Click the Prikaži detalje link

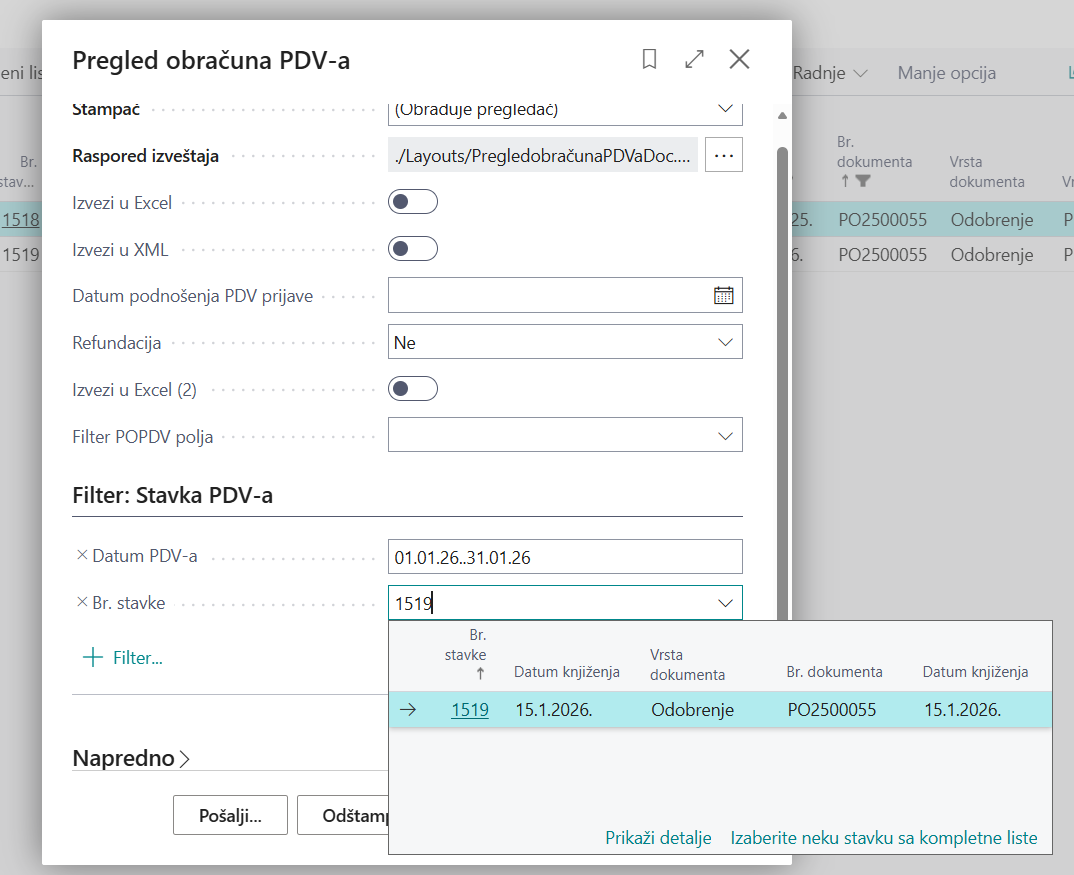point(658,838)
